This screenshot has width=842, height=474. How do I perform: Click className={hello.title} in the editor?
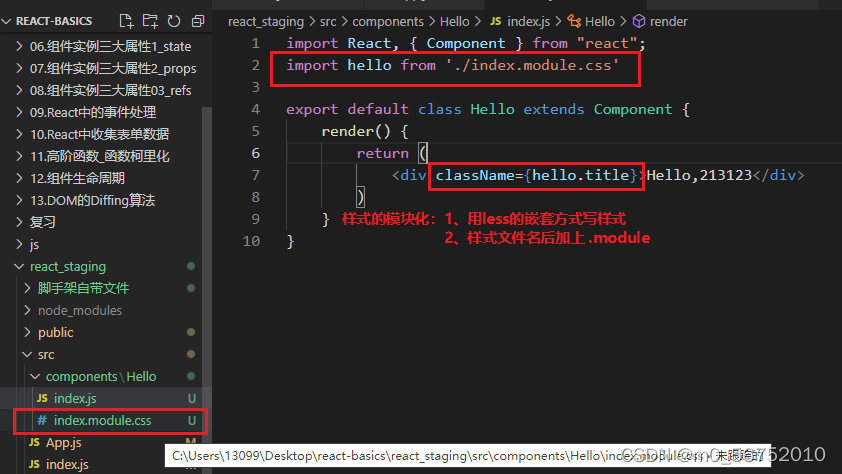pyautogui.click(x=536, y=176)
